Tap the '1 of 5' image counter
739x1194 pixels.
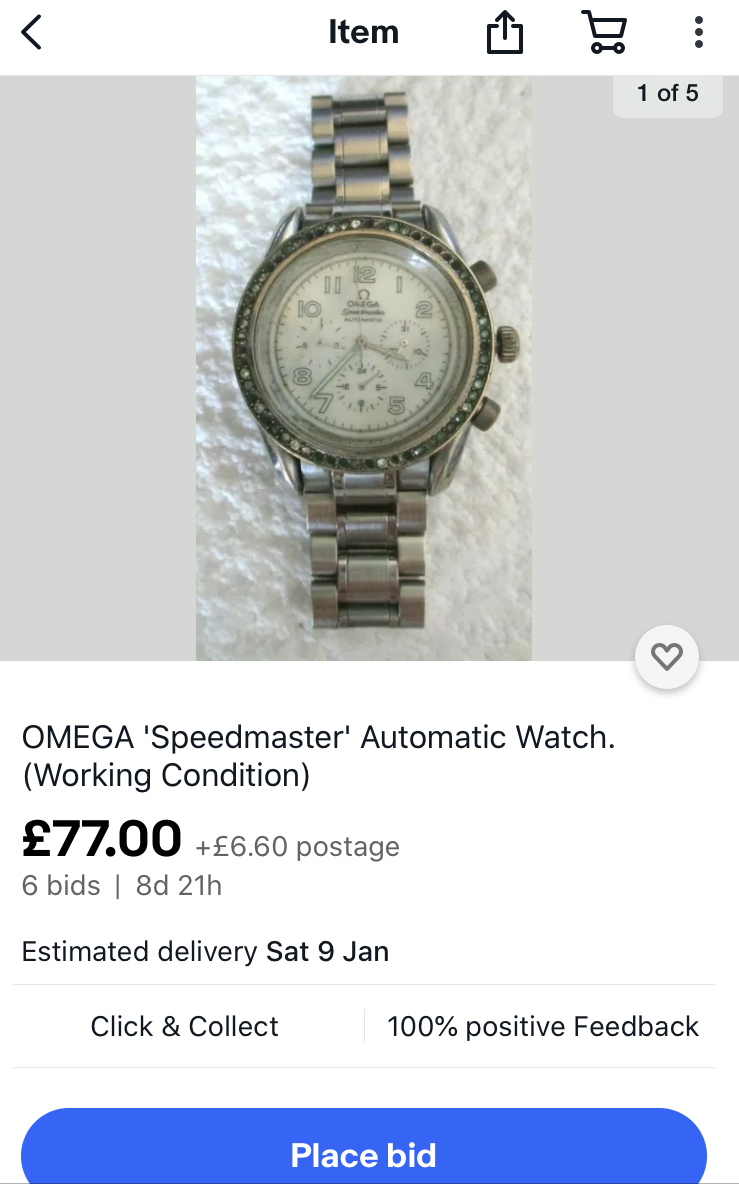(668, 94)
